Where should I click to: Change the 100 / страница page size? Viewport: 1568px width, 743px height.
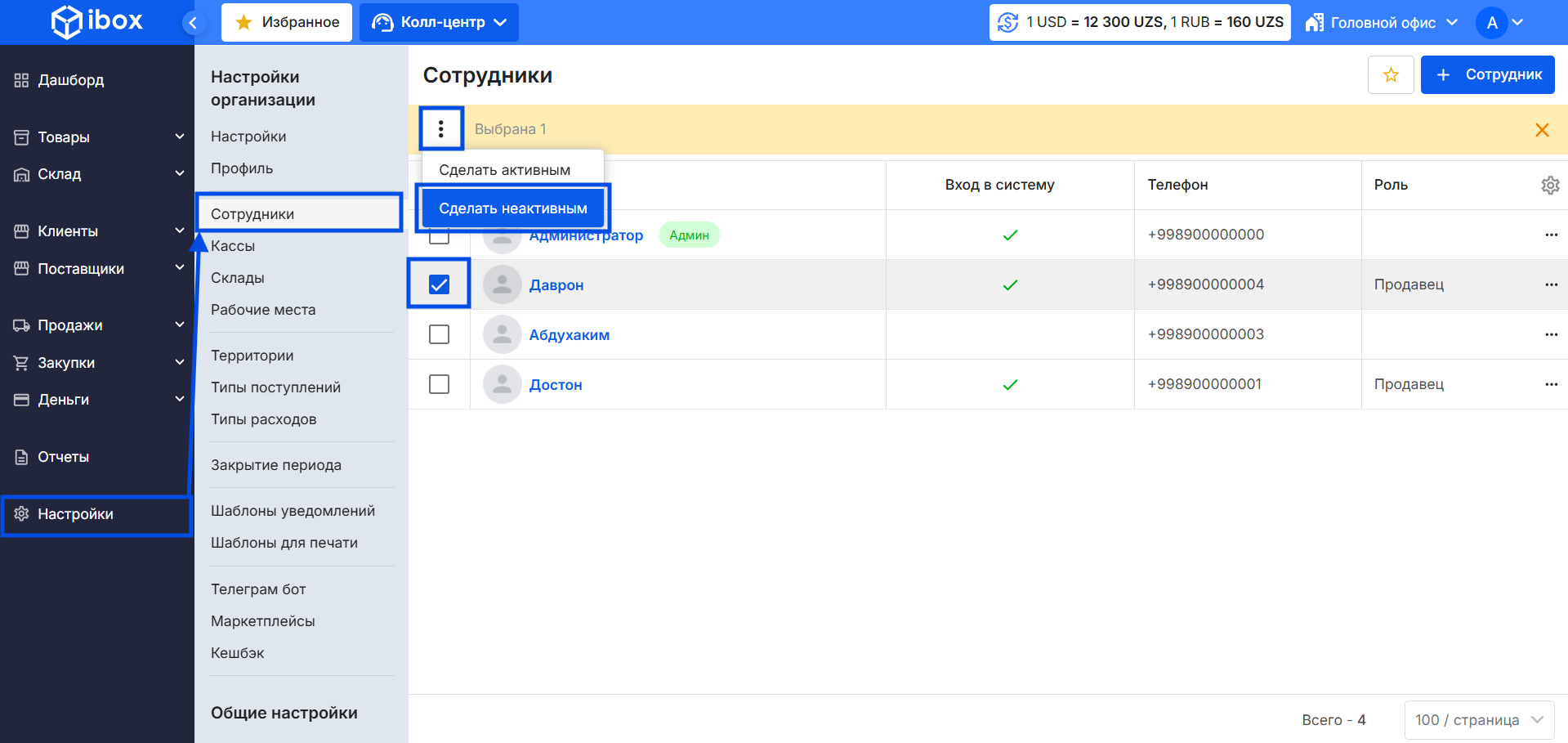[1479, 720]
